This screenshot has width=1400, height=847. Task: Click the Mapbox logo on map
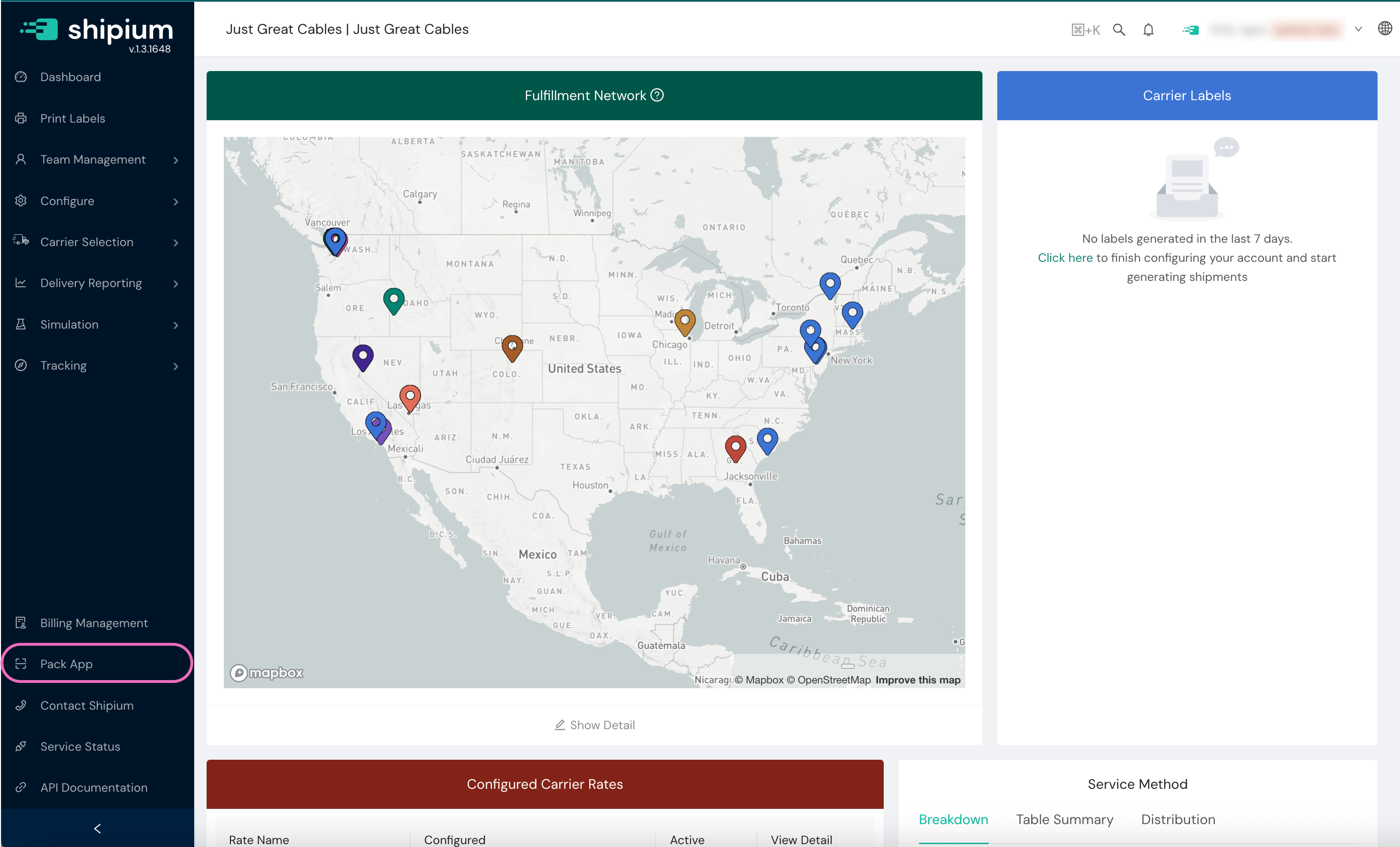[x=266, y=673]
